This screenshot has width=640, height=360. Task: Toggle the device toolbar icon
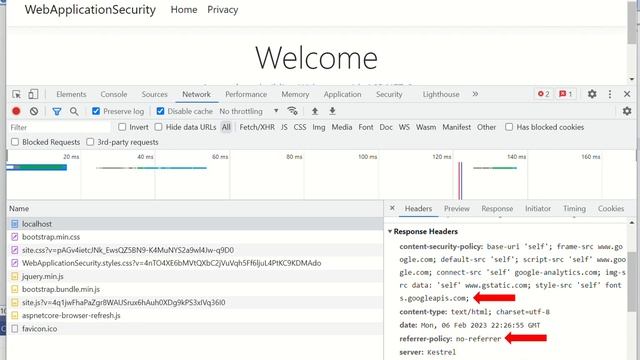tap(33, 94)
